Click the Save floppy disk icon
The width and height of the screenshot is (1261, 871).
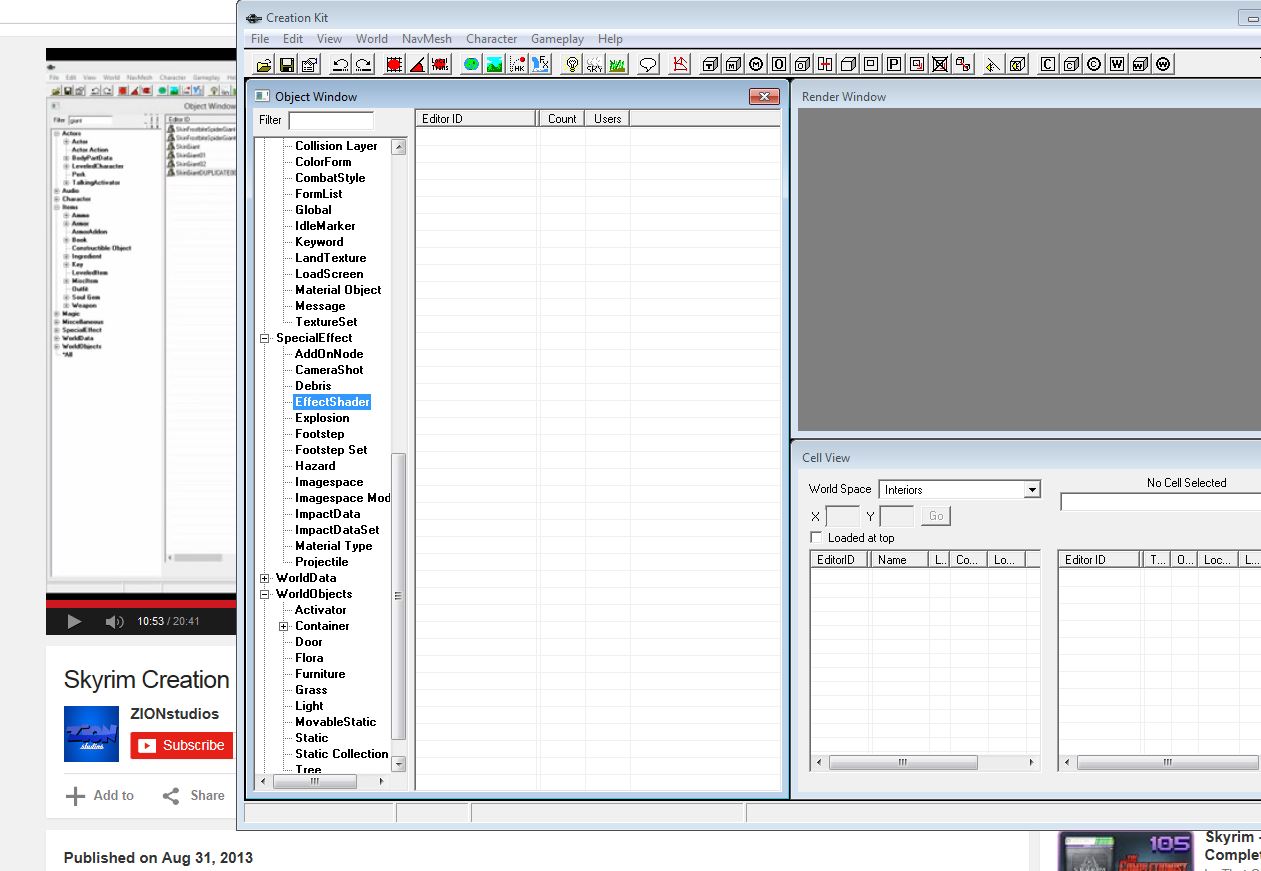click(x=287, y=65)
